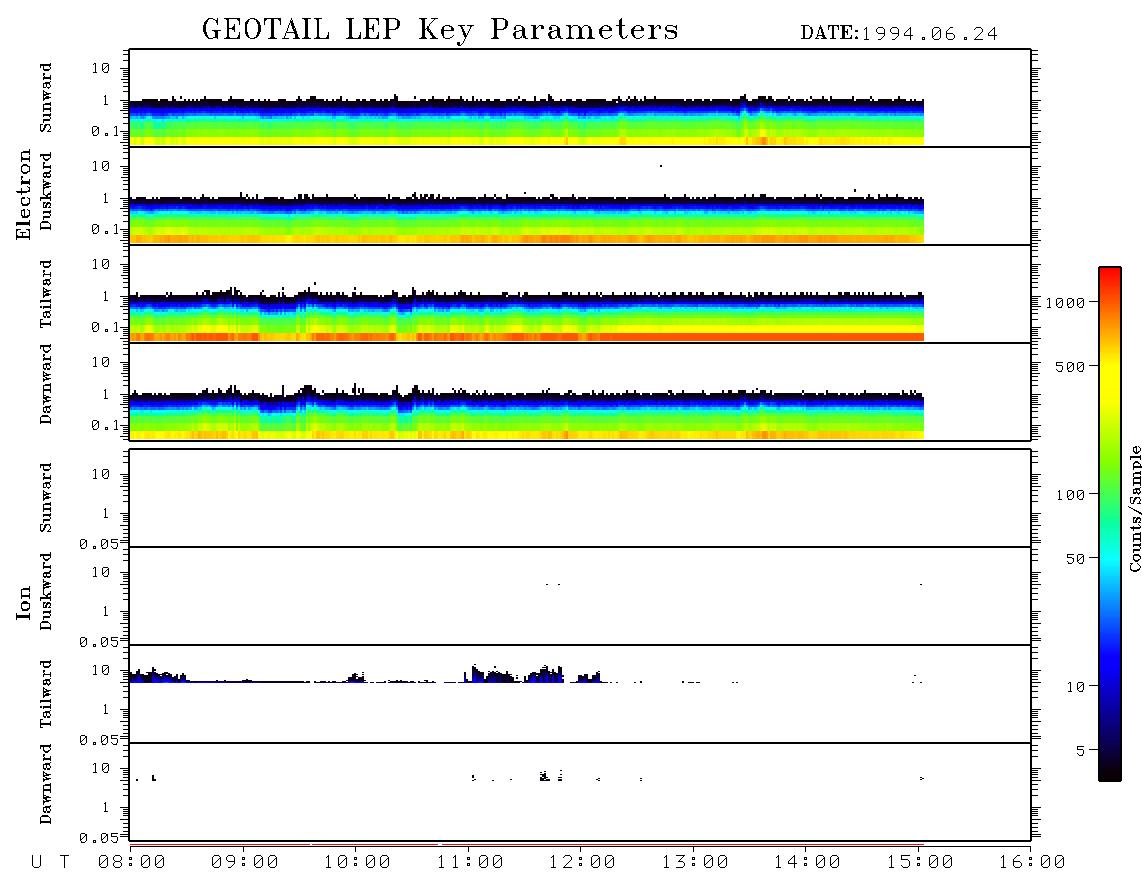Viewport: 1142px width, 880px height.
Task: Click the Ion Dawnward 0.05 axis tick label
Action: coord(99,838)
